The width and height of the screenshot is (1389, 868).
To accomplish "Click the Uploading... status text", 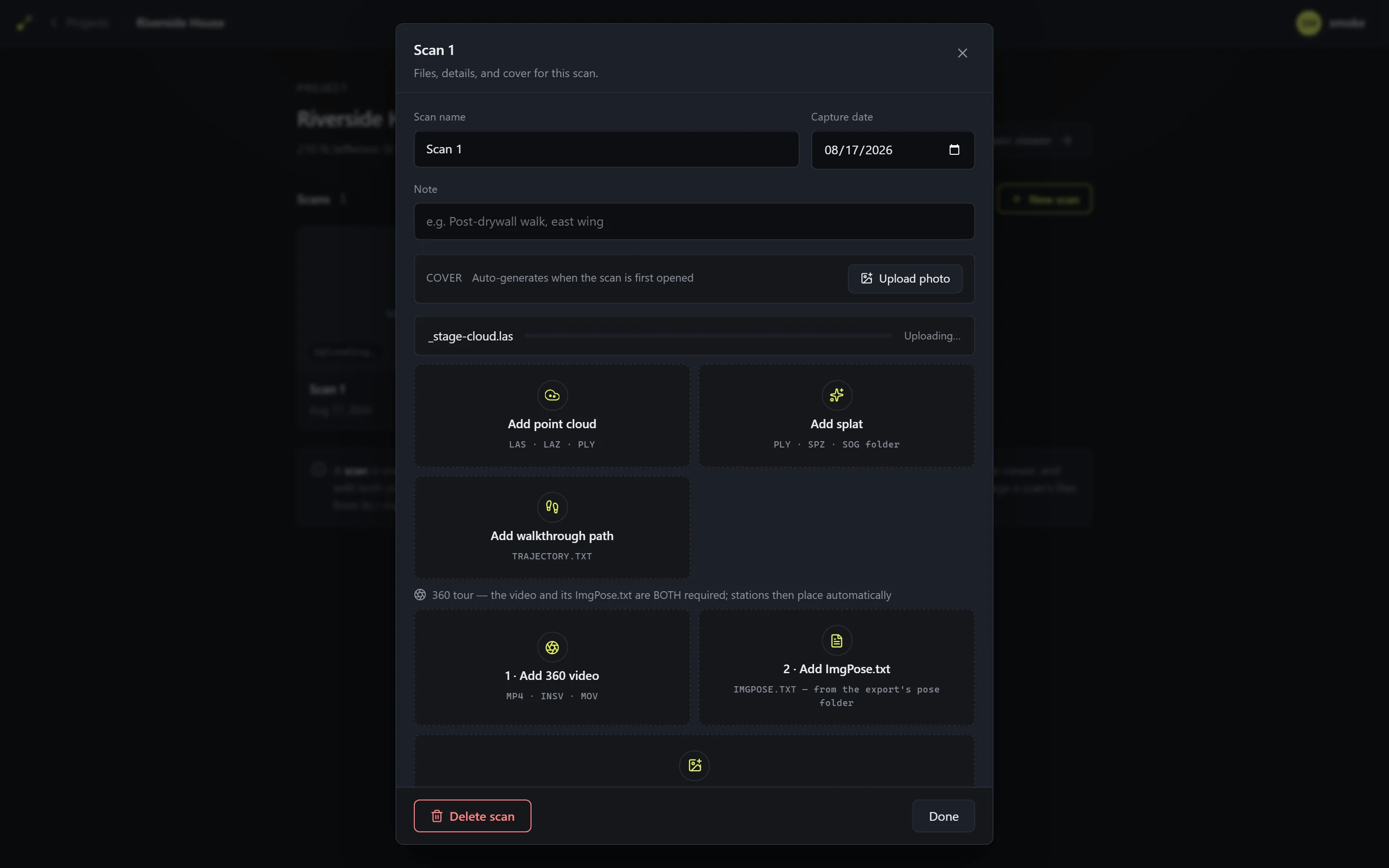I will point(932,336).
